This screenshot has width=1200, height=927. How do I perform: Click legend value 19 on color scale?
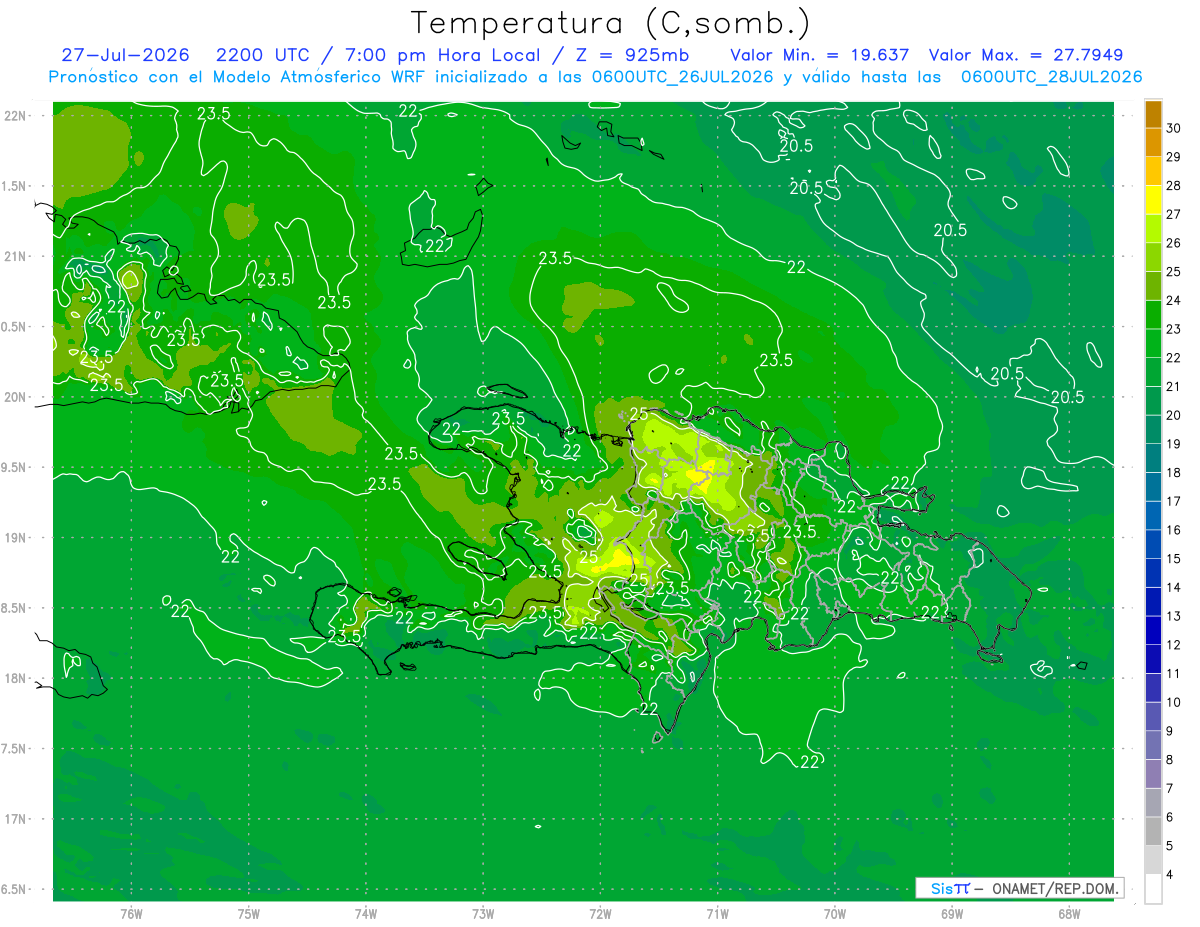[x=1174, y=444]
